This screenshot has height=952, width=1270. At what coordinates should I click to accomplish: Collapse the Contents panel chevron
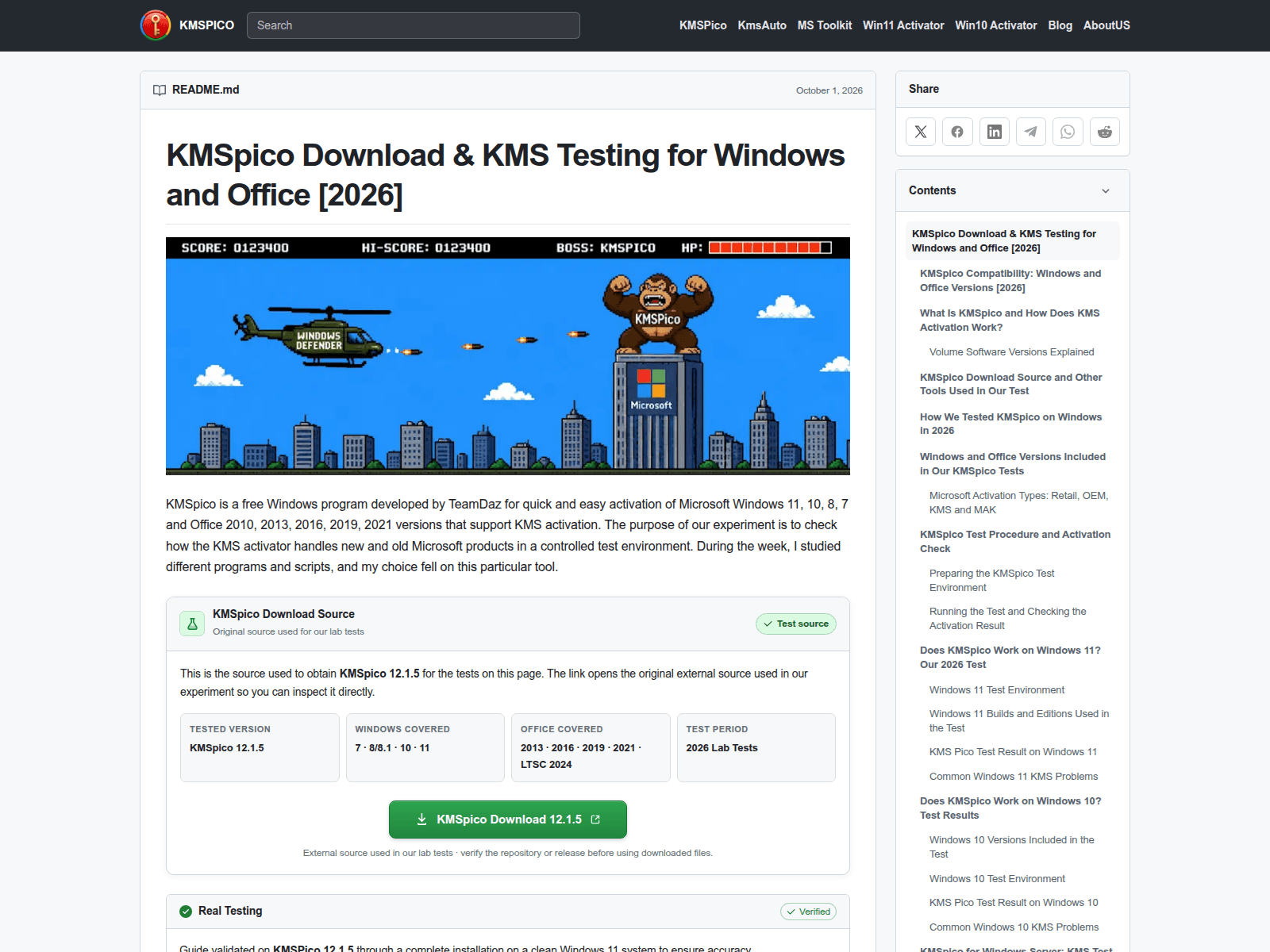pyautogui.click(x=1106, y=191)
